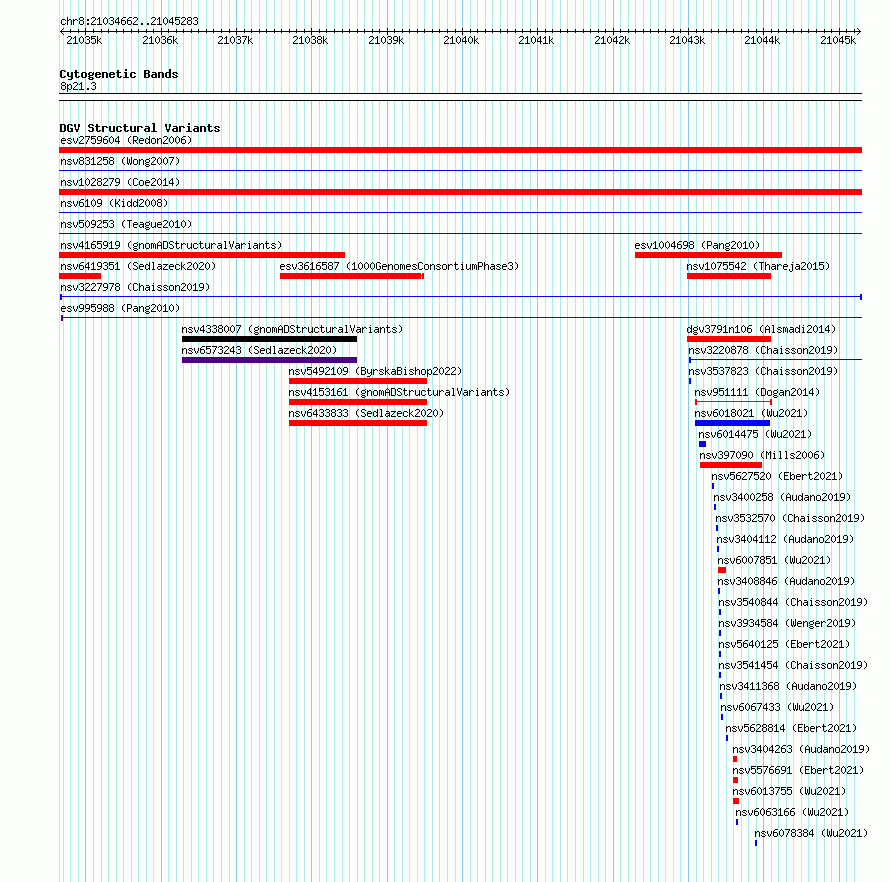Select nsv4165919 (gnomADStructuralVariants) label

coord(171,245)
